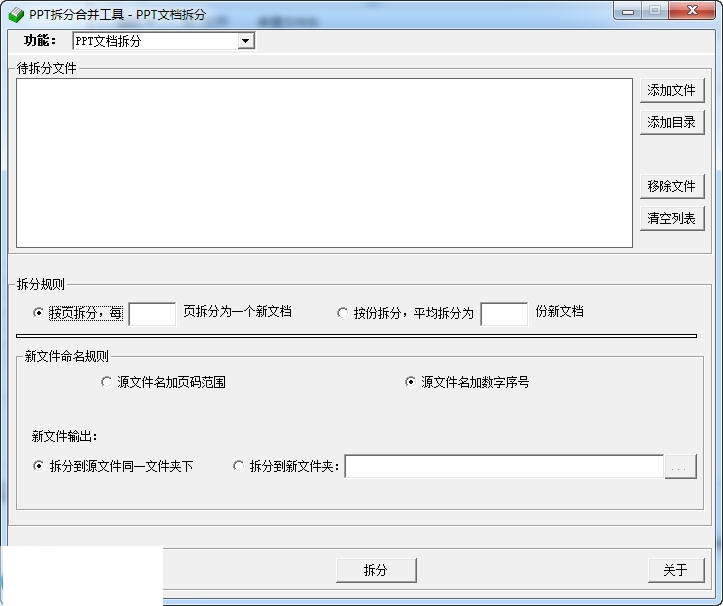The image size is (723, 606).
Task: Click inside the 待拆分文件 file list
Action: (324, 163)
